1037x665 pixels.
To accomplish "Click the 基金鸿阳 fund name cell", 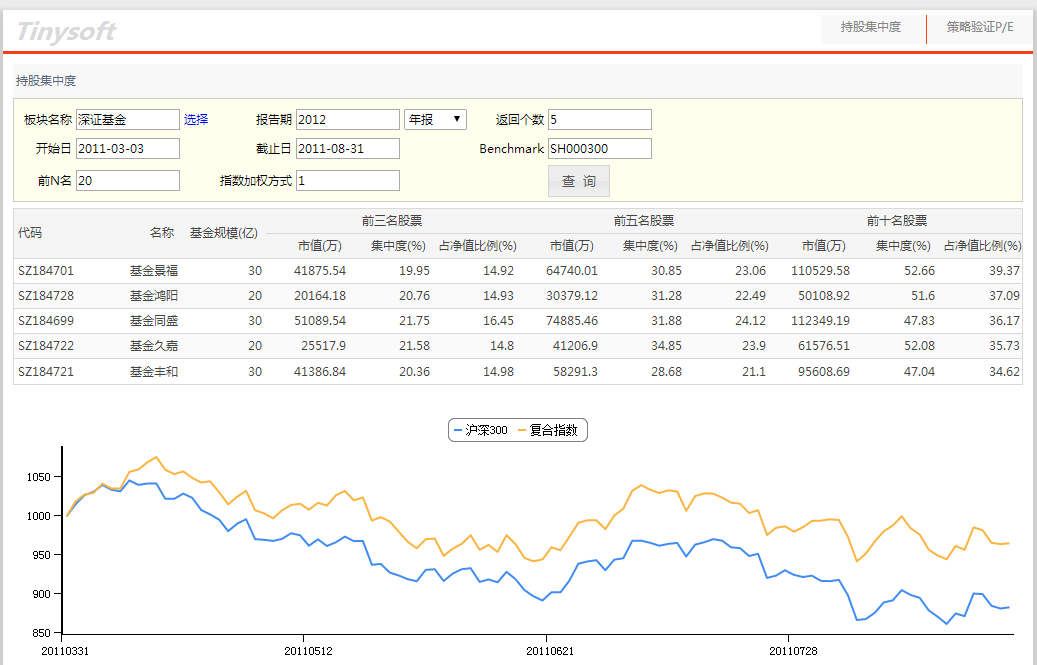I will (x=152, y=296).
